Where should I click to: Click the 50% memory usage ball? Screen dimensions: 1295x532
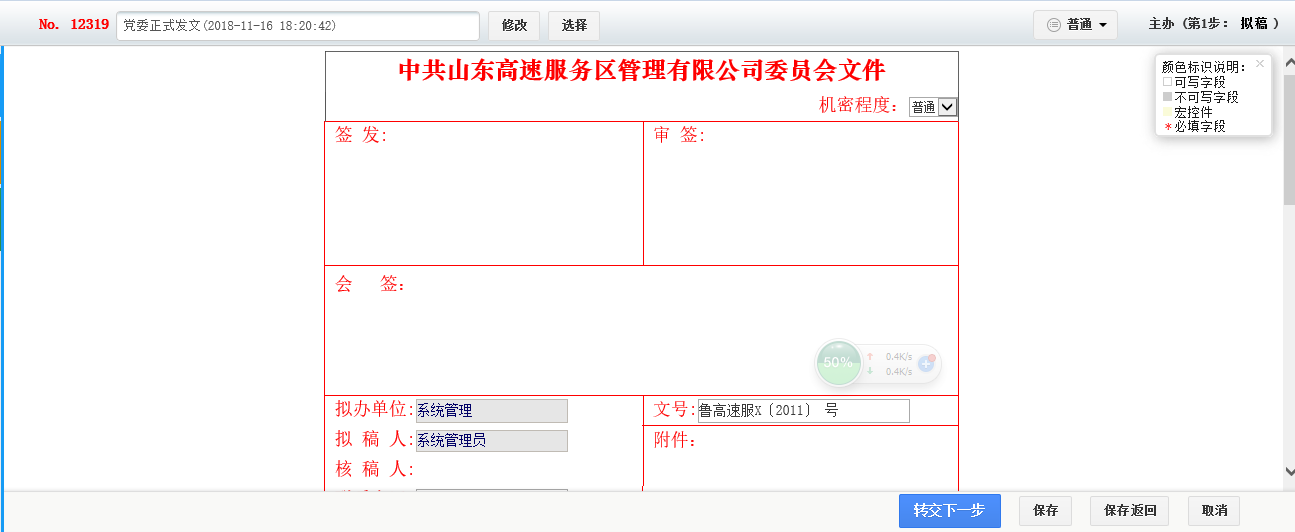click(838, 363)
